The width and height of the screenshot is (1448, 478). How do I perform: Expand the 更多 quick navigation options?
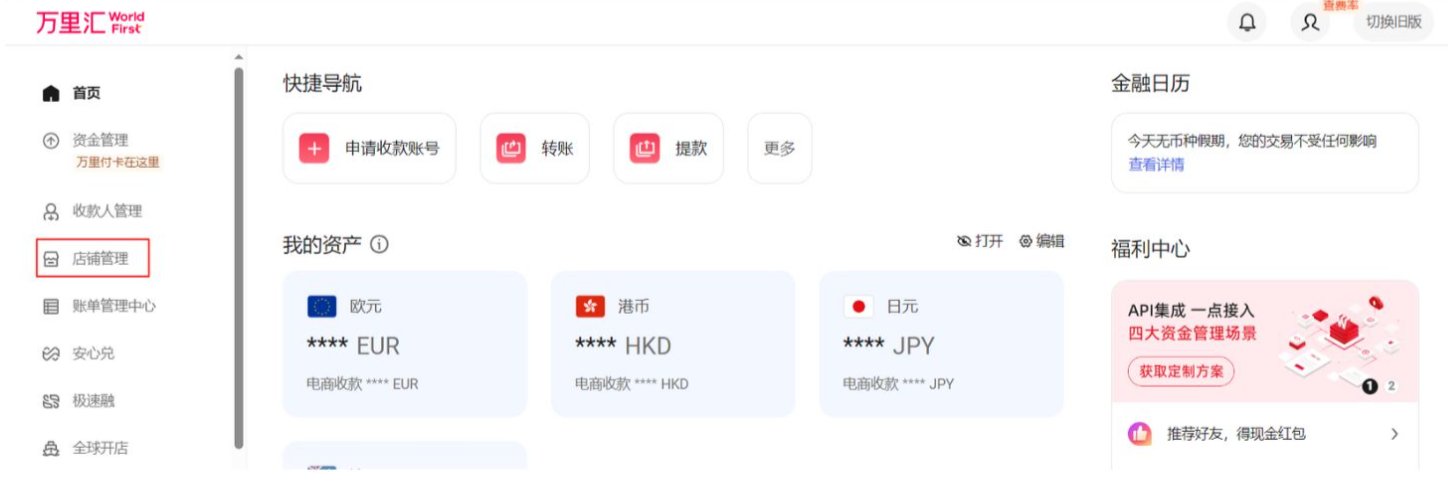[779, 148]
